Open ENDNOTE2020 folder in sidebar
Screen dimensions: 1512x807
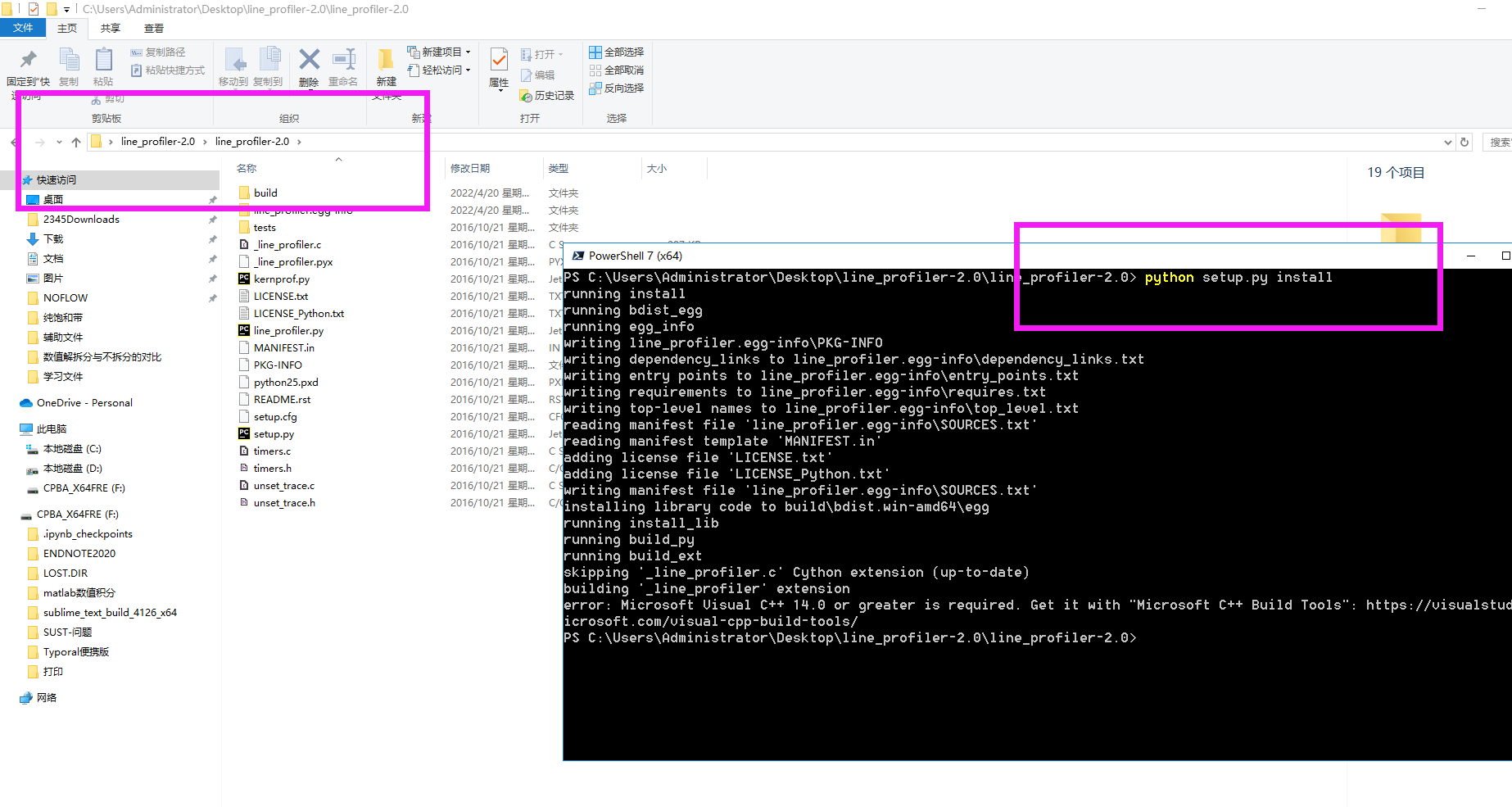pos(79,554)
